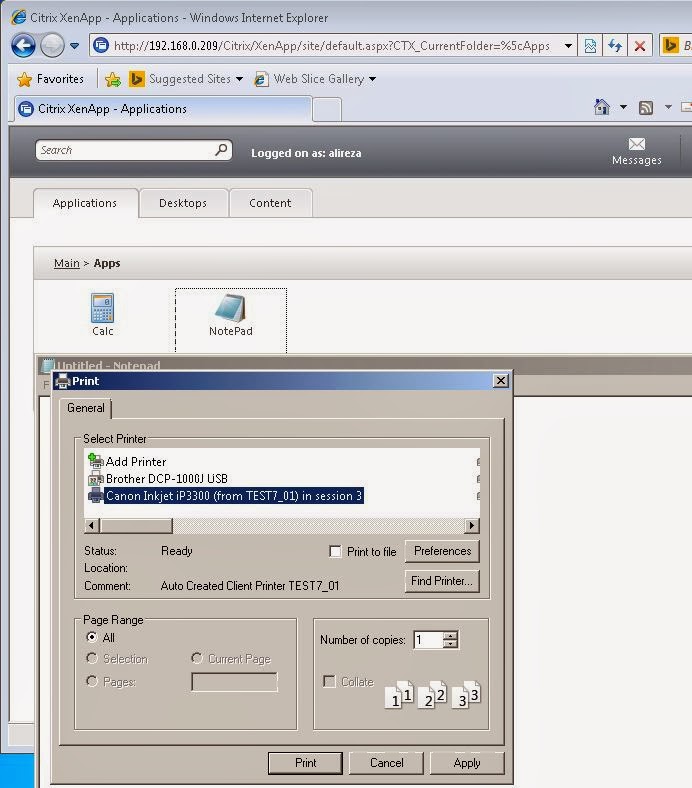Click the browser Back arrow button

tap(23, 46)
